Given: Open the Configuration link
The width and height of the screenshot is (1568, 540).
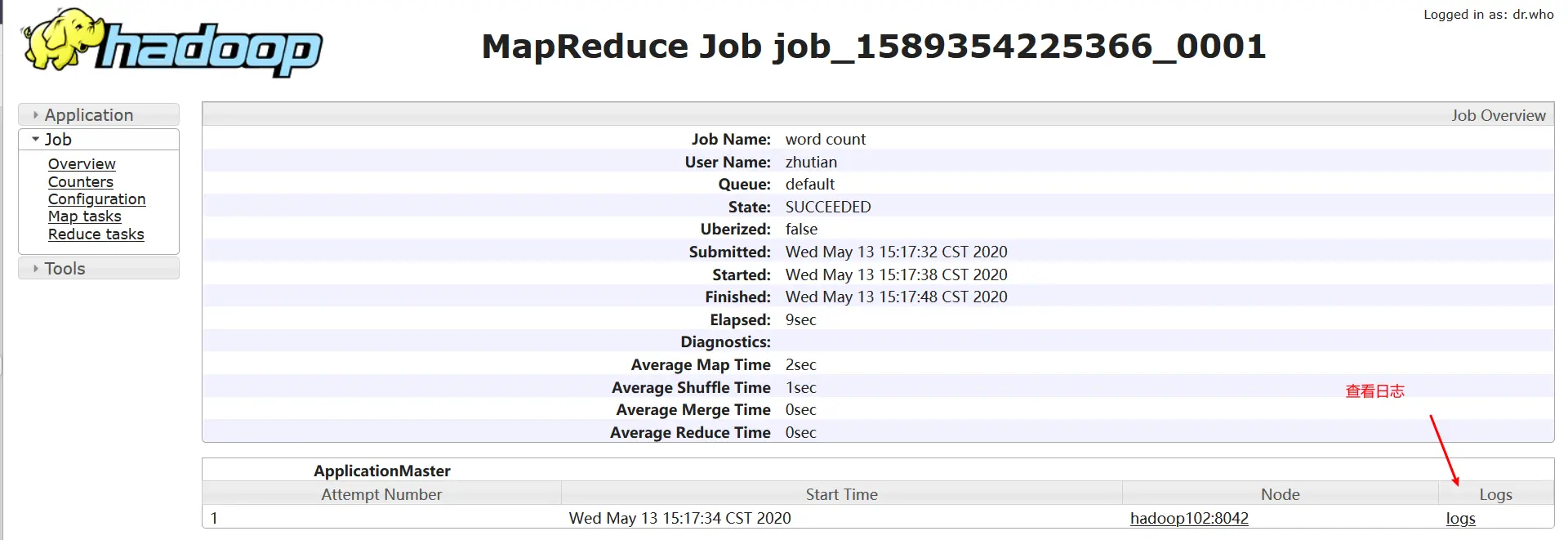Looking at the screenshot, I should pyautogui.click(x=97, y=199).
